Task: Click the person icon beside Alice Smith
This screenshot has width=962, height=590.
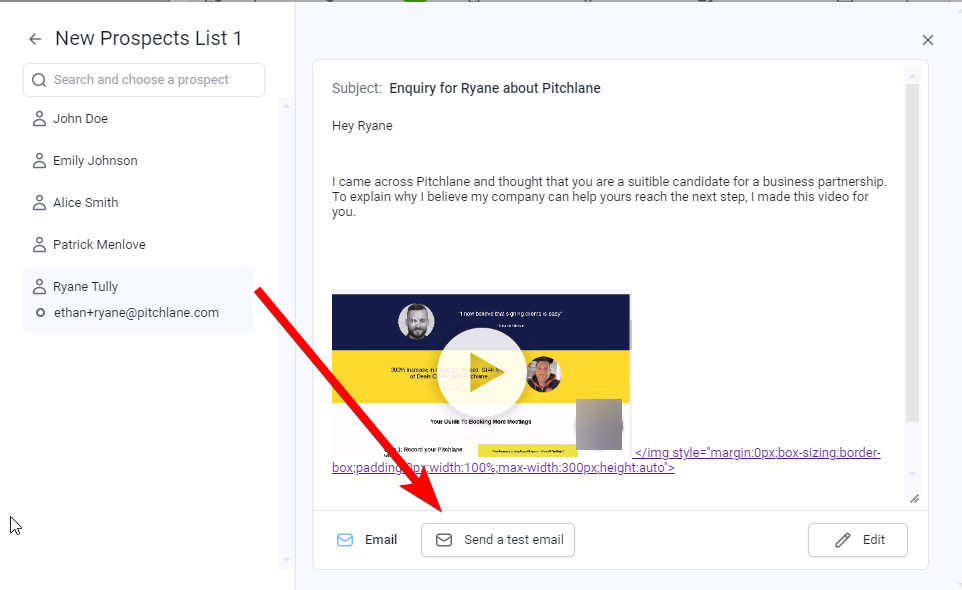Action: coord(39,202)
